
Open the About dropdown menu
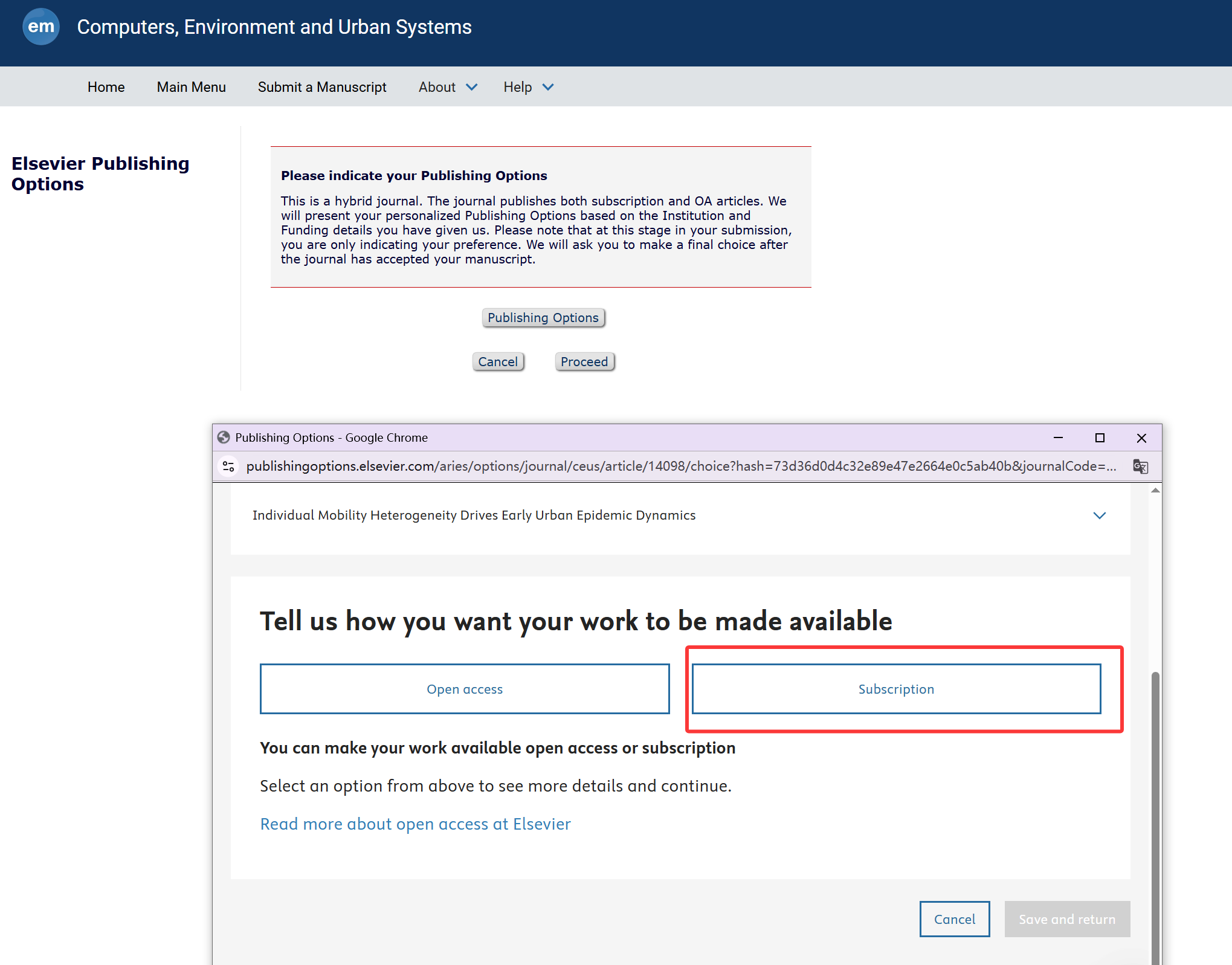[448, 87]
